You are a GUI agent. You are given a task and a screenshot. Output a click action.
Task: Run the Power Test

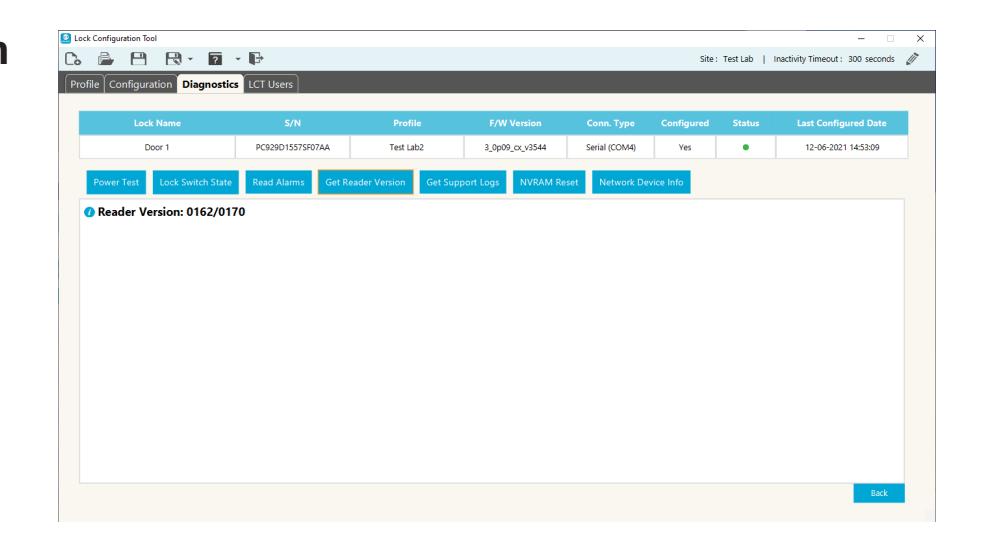tap(116, 182)
